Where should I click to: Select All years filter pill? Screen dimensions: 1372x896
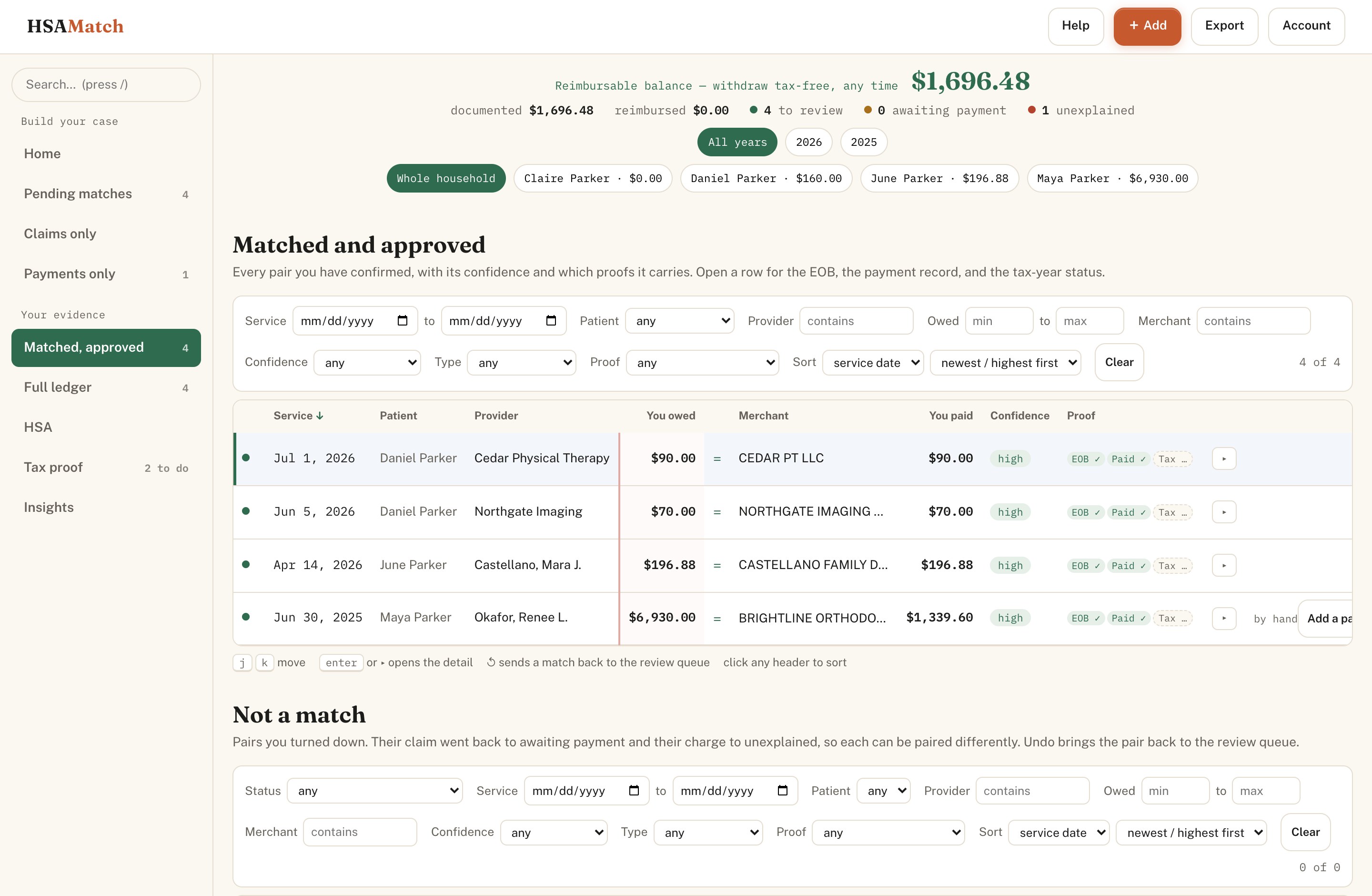[x=736, y=142]
